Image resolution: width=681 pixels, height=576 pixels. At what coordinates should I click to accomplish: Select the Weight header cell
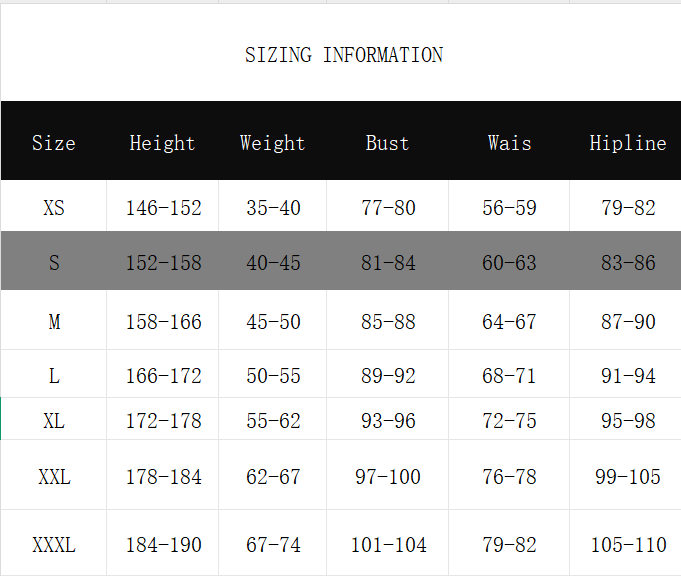click(272, 143)
